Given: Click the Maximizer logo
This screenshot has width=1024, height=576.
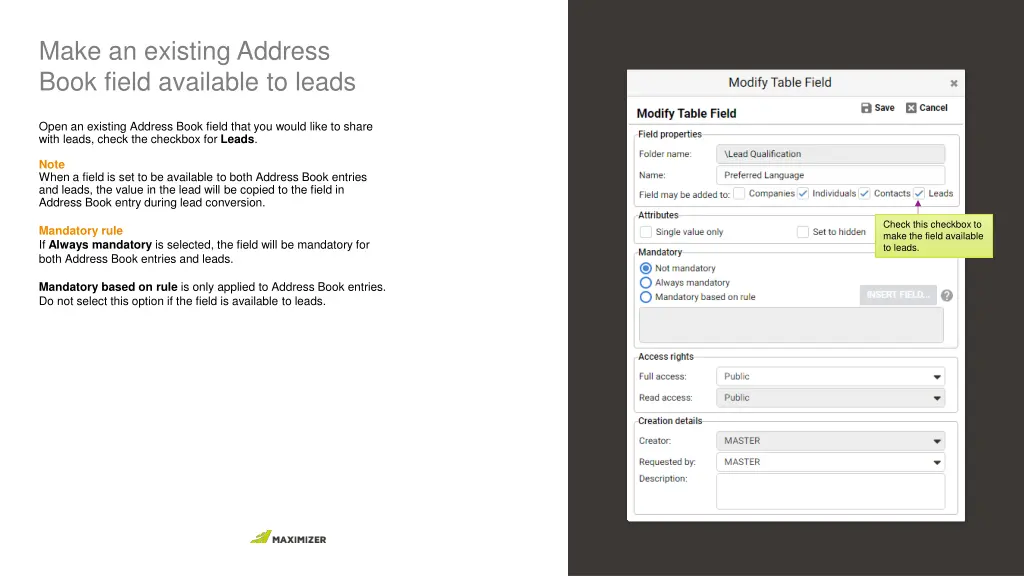Looking at the screenshot, I should click(288, 537).
